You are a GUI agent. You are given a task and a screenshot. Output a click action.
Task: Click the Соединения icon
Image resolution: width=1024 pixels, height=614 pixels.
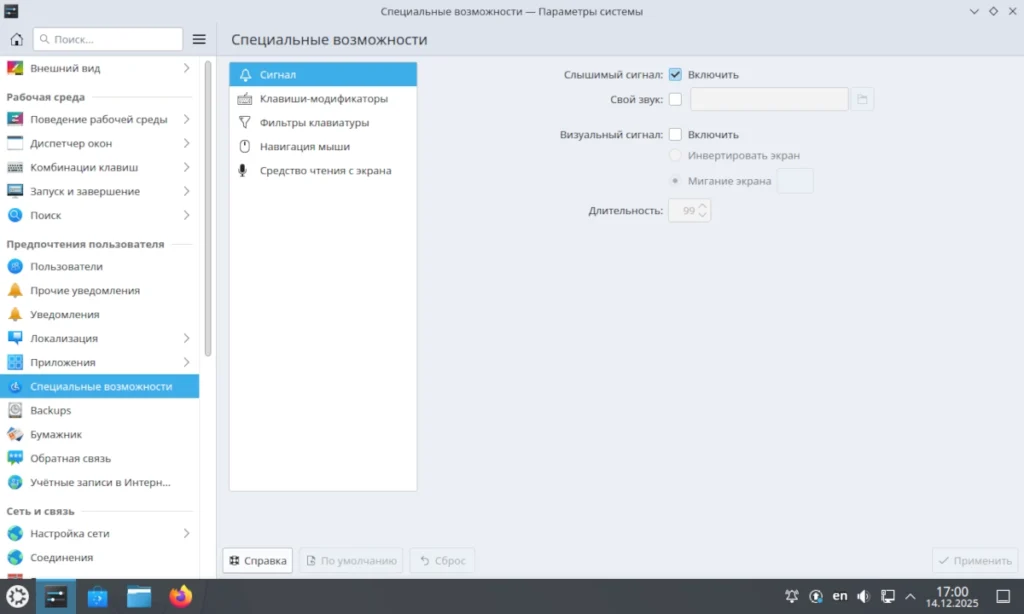point(15,557)
